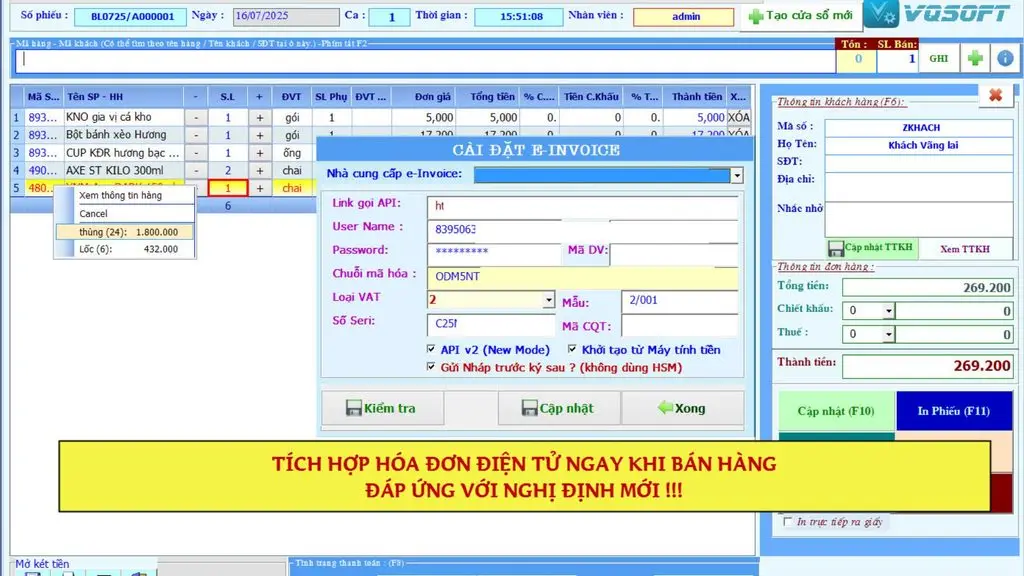The image size is (1024, 576).
Task: Click the Cập nhật (F10) button
Action: click(x=836, y=411)
